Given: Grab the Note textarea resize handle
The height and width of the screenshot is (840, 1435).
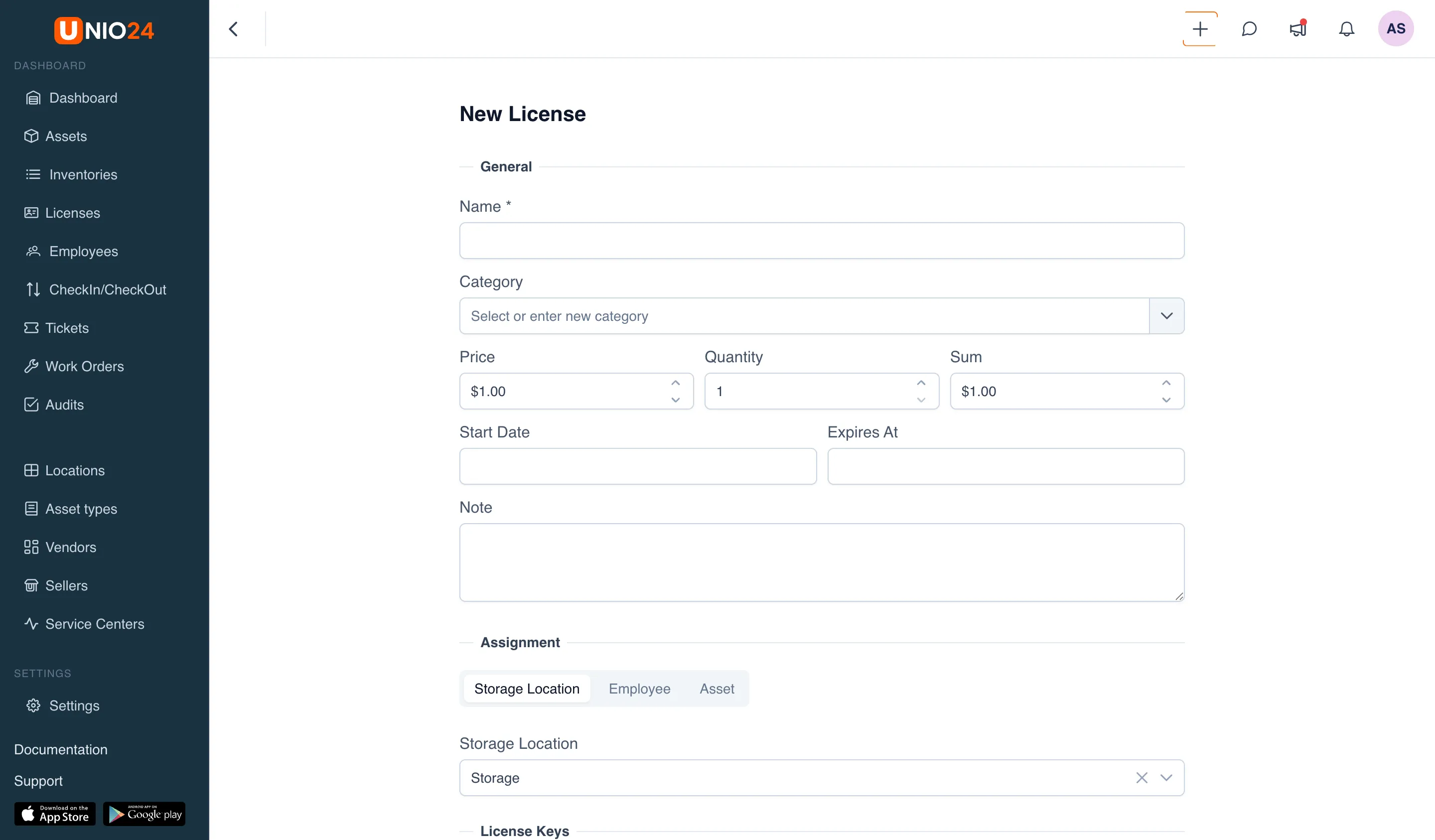Looking at the screenshot, I should point(1179,596).
